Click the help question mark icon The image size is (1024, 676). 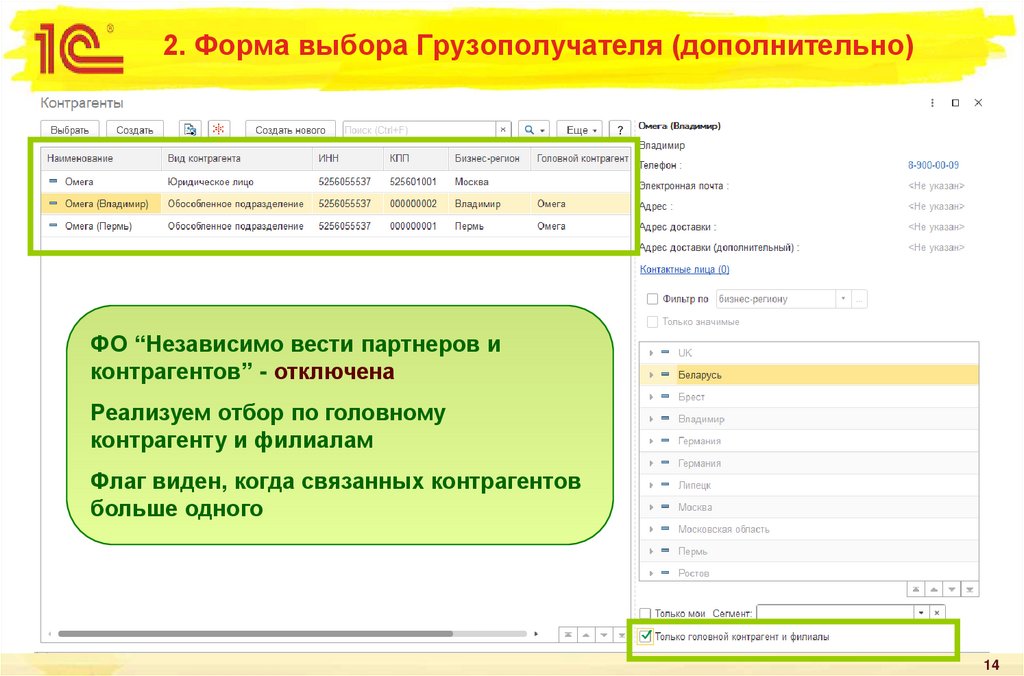click(620, 129)
